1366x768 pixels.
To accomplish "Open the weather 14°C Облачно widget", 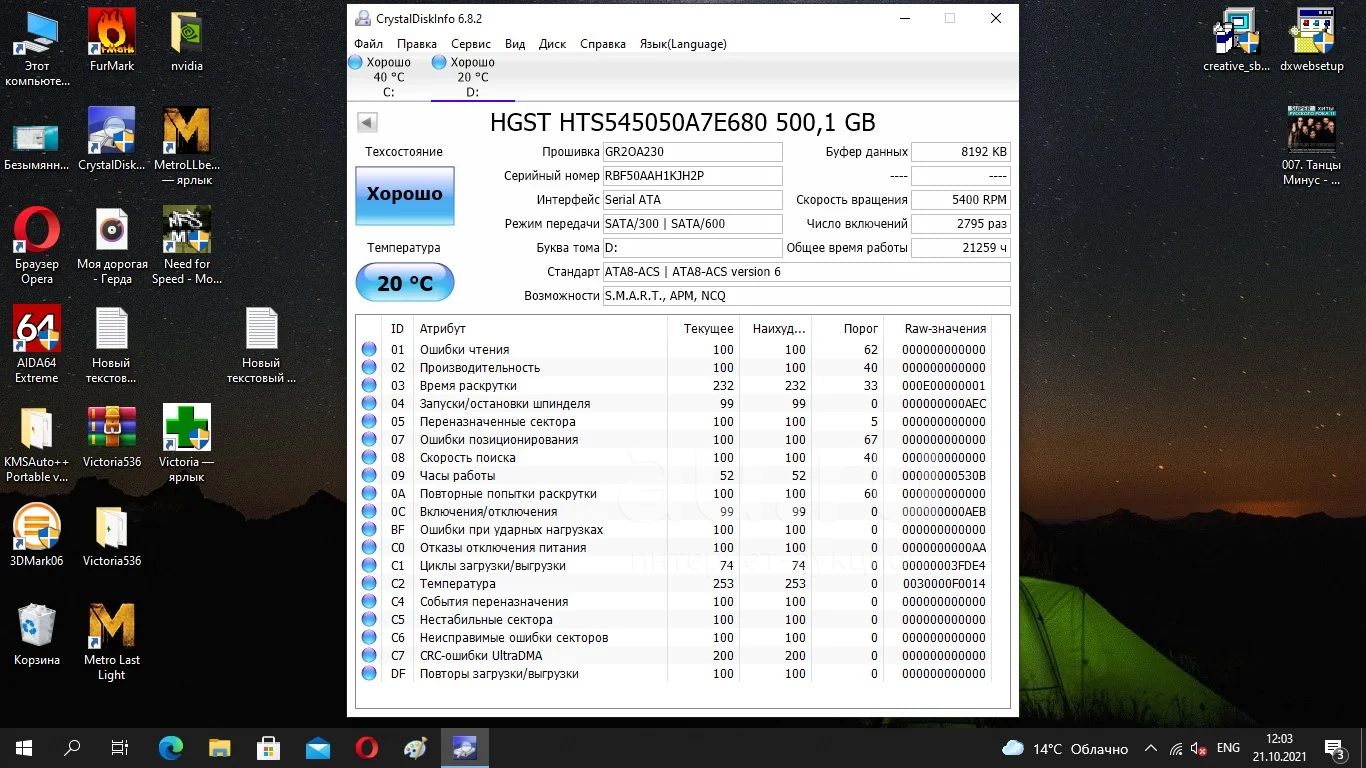I will (x=1065, y=748).
